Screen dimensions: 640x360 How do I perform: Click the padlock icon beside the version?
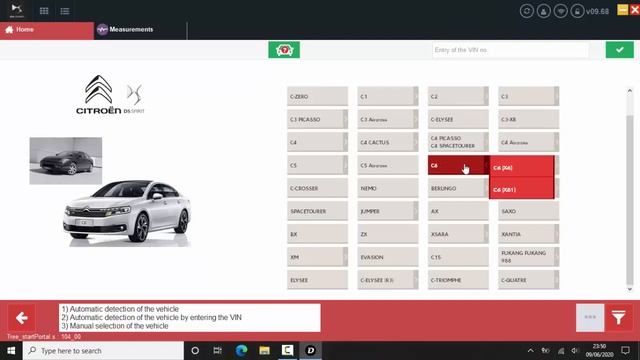pyautogui.click(x=577, y=11)
